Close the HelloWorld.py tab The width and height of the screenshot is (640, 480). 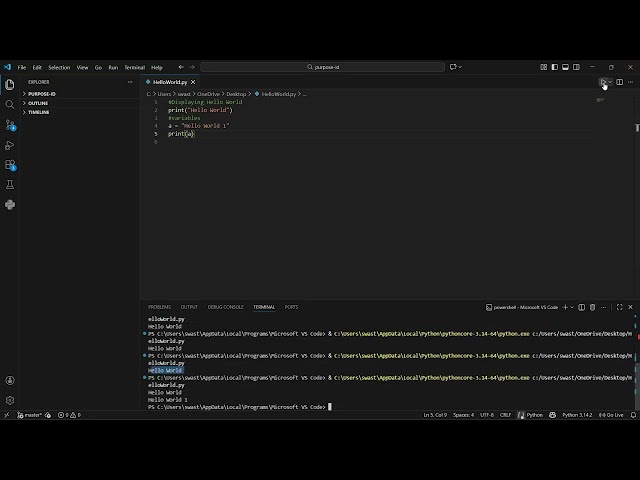pos(193,82)
